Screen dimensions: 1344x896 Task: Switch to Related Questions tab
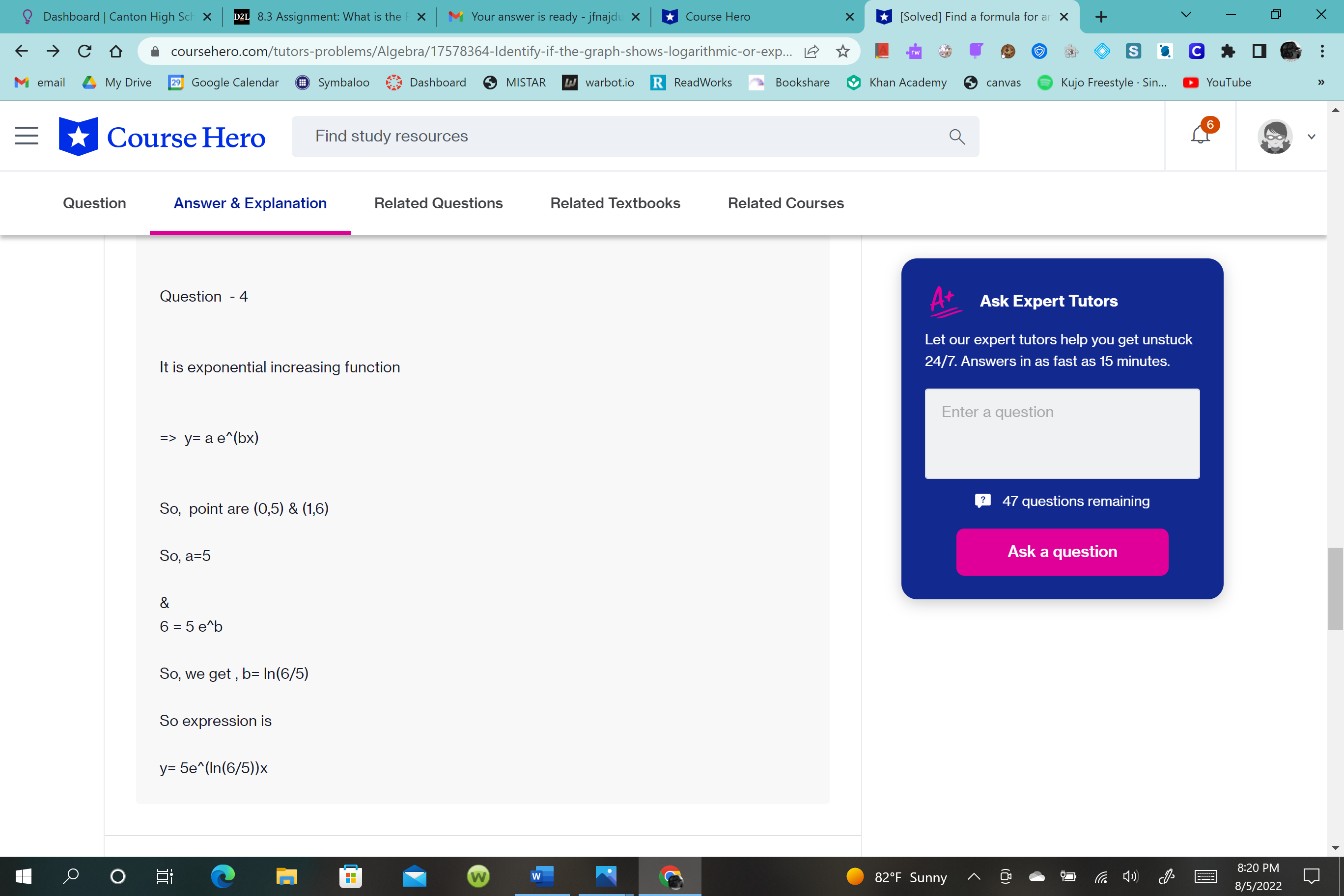pos(438,203)
